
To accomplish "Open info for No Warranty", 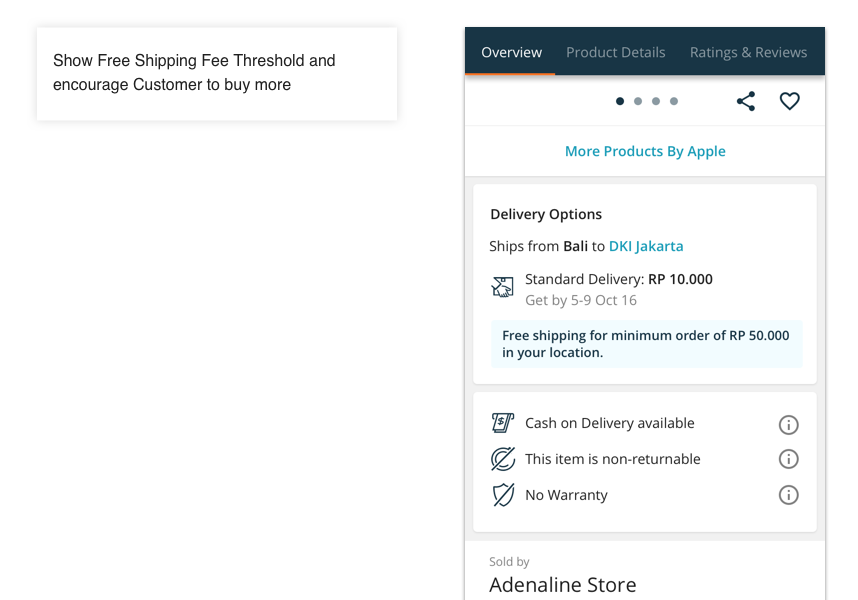I will pyautogui.click(x=788, y=495).
